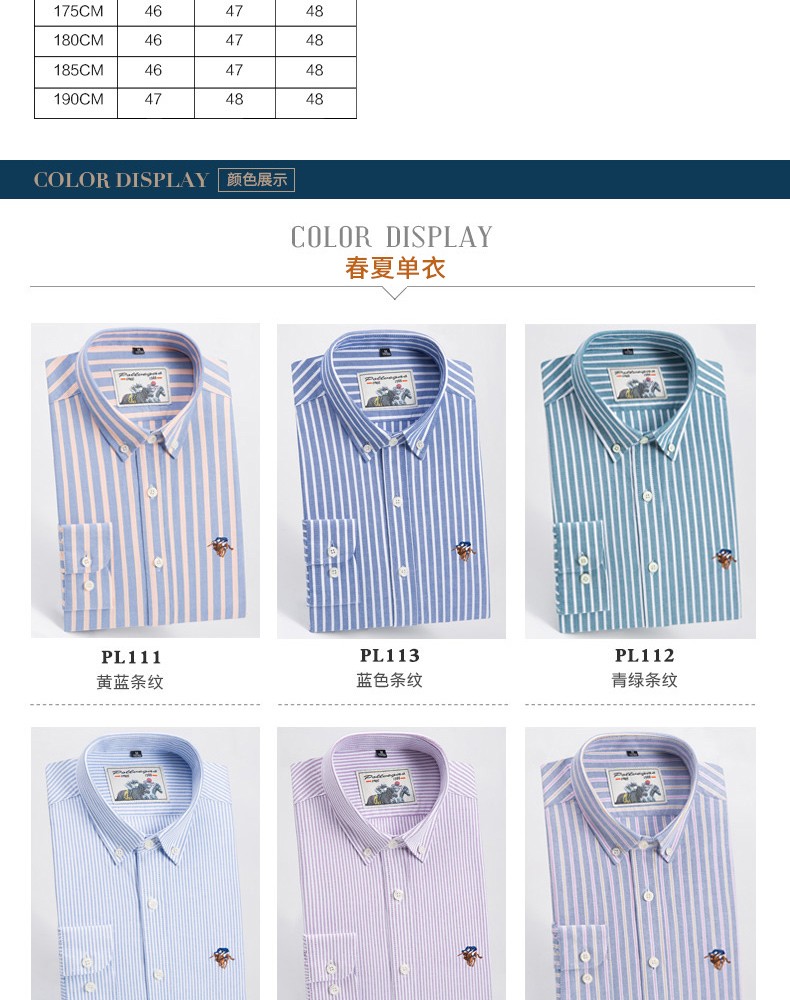Image resolution: width=790 pixels, height=1000 pixels.
Task: Click the horse-race label inside PL113 collar
Action: point(385,390)
